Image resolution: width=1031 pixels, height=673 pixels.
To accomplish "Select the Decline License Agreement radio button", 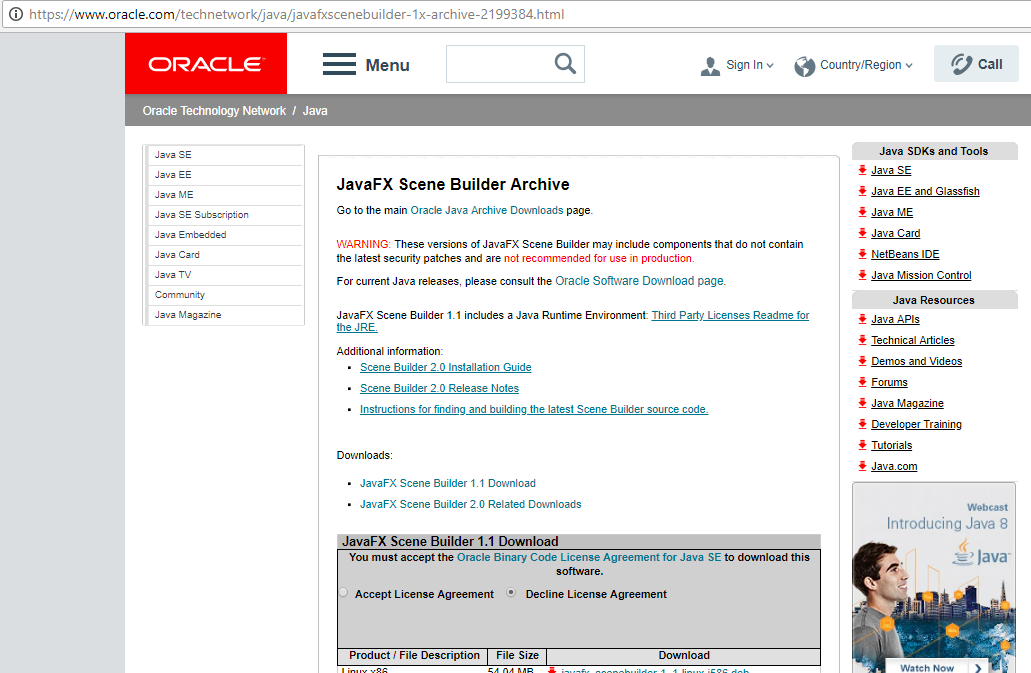I will click(x=510, y=592).
